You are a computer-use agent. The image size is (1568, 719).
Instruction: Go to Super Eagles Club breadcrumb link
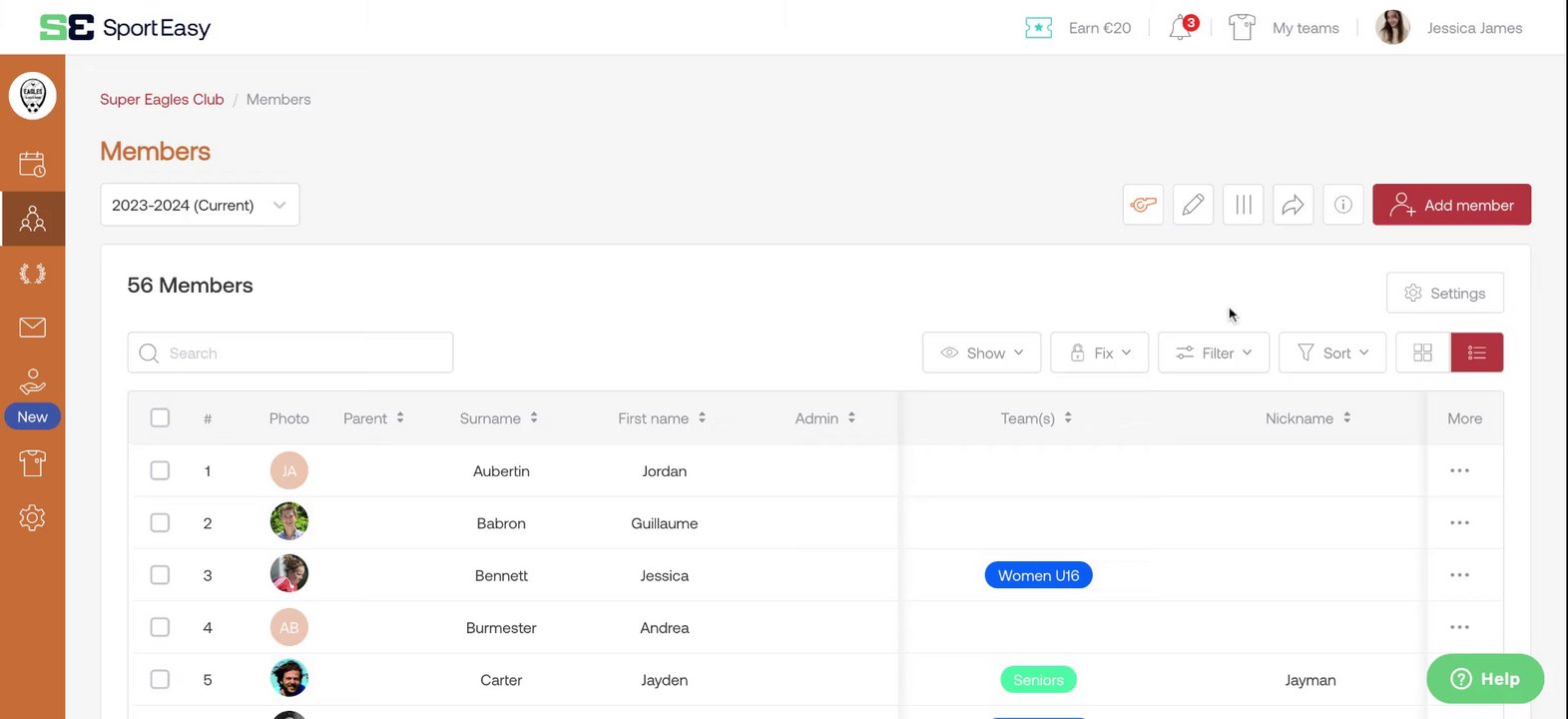click(x=162, y=99)
